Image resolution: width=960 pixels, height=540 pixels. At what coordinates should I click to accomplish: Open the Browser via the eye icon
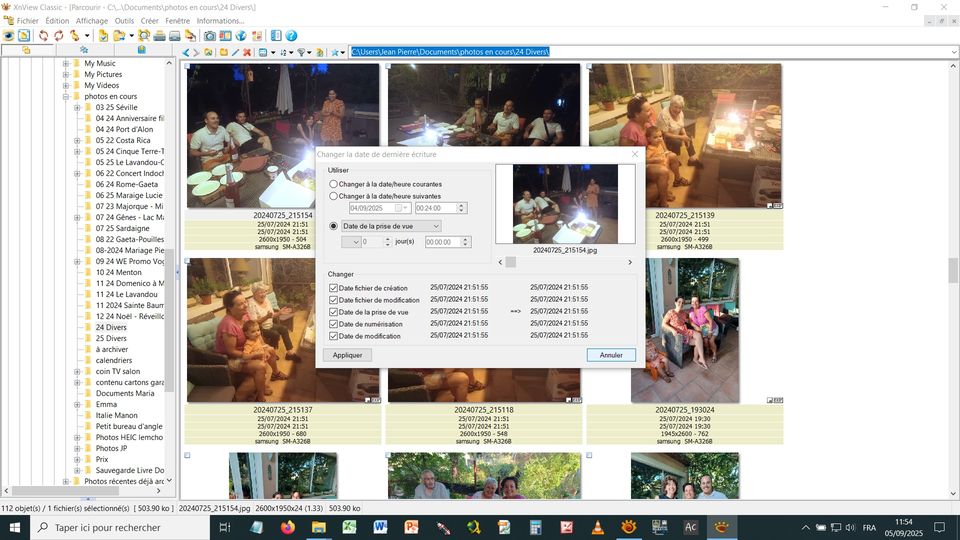point(9,36)
